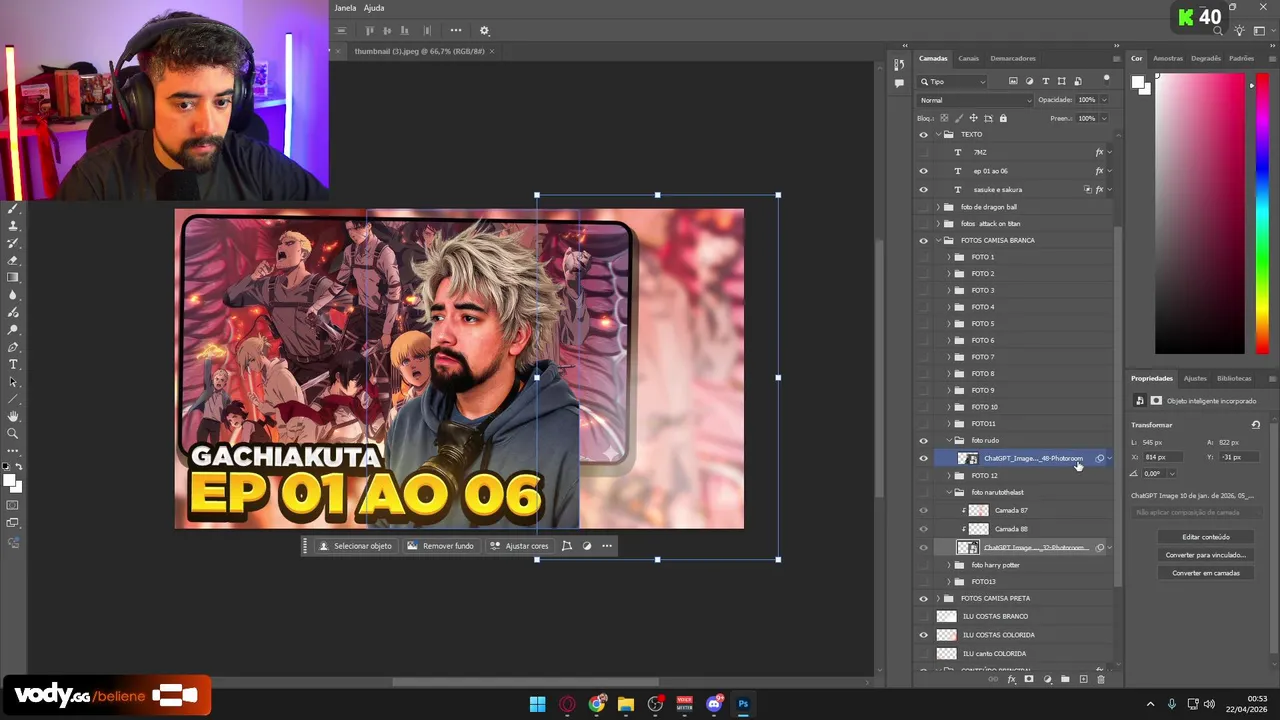Select the Horizontal Type tool
Viewport: 1280px width, 720px height.
click(13, 364)
